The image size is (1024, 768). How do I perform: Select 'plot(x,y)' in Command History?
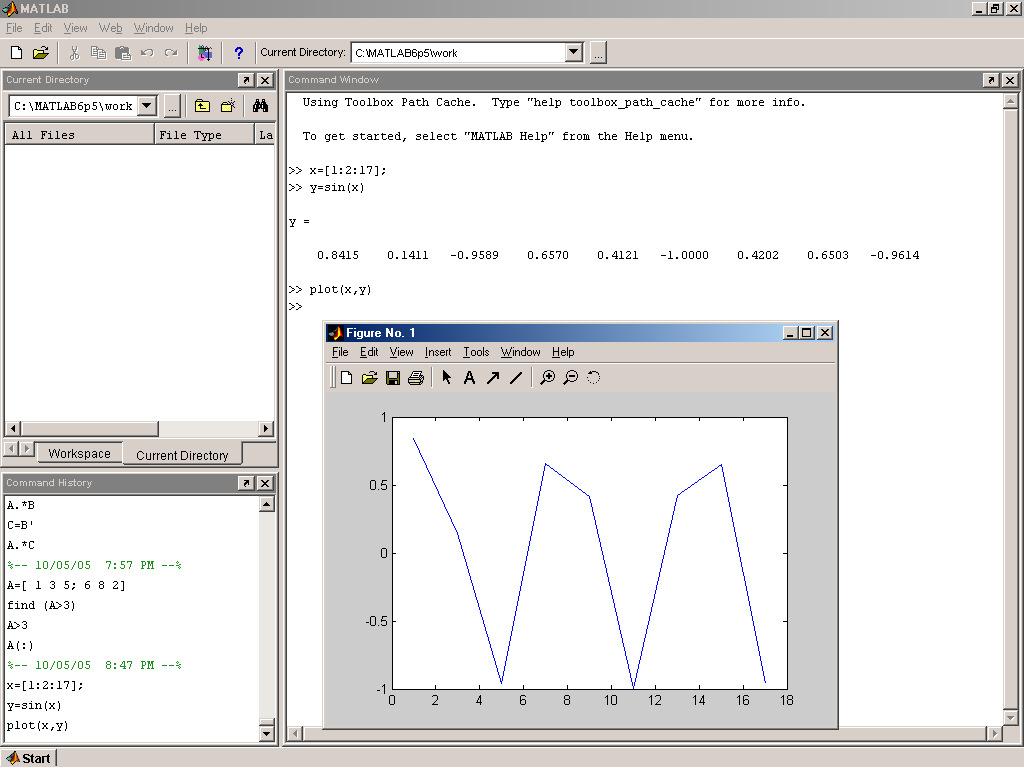pyautogui.click(x=37, y=726)
